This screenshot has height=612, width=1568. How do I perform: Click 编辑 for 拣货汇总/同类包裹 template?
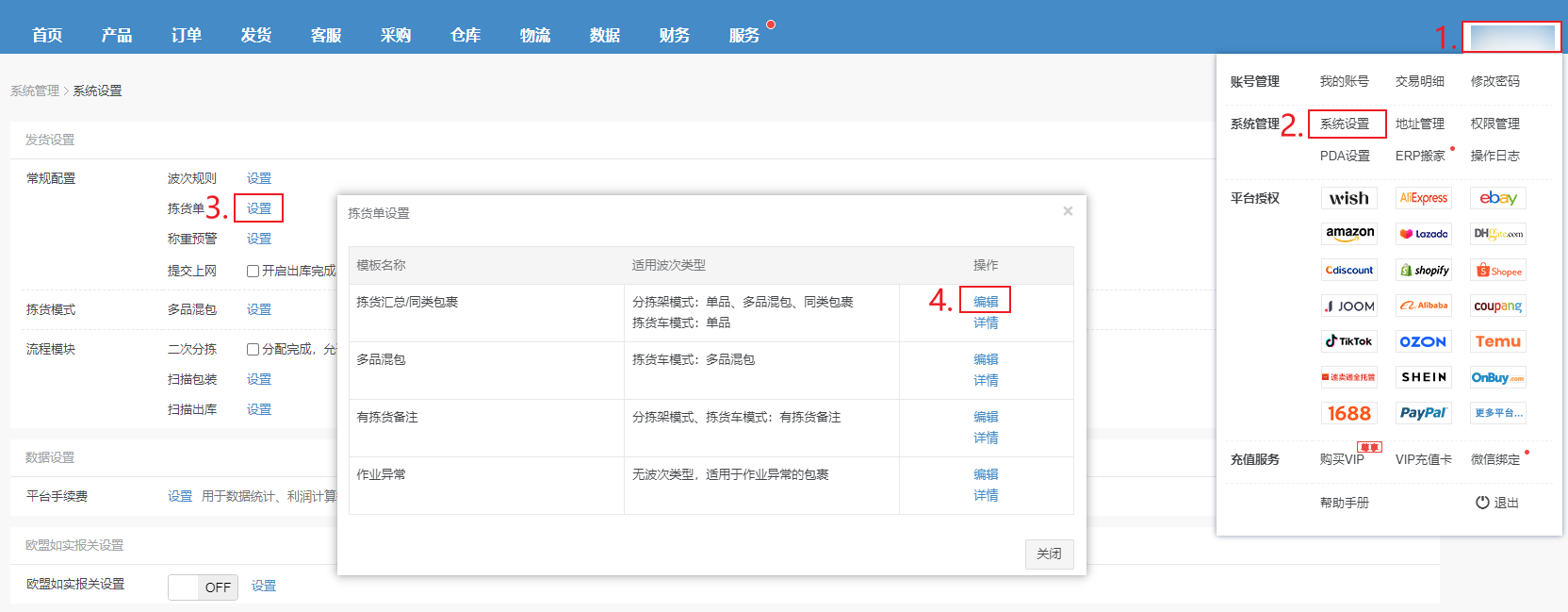(x=986, y=302)
